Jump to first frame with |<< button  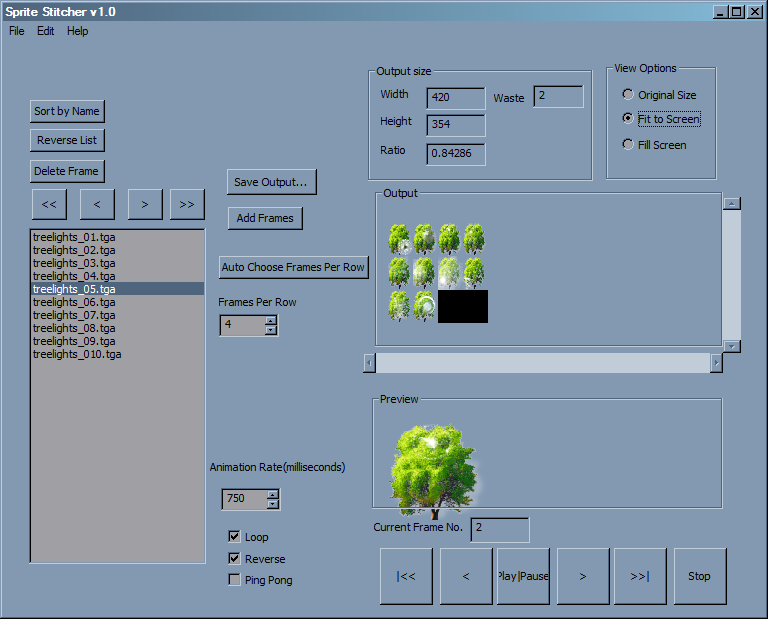(x=407, y=576)
